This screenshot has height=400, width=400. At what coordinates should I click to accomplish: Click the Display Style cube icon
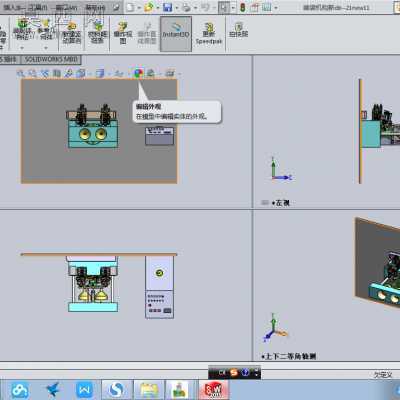click(100, 73)
